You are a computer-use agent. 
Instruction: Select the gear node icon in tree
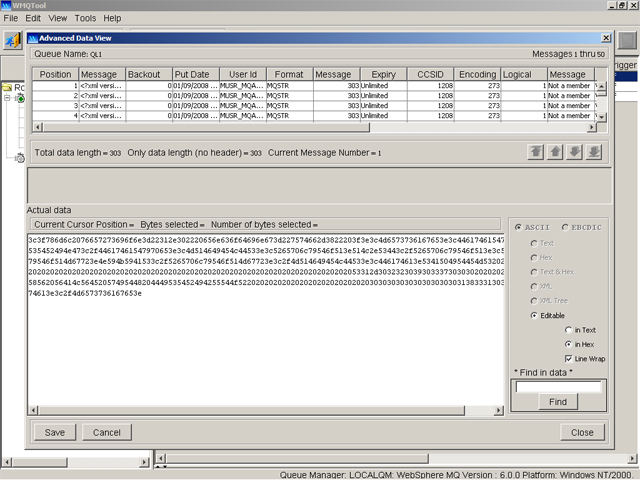(20, 158)
